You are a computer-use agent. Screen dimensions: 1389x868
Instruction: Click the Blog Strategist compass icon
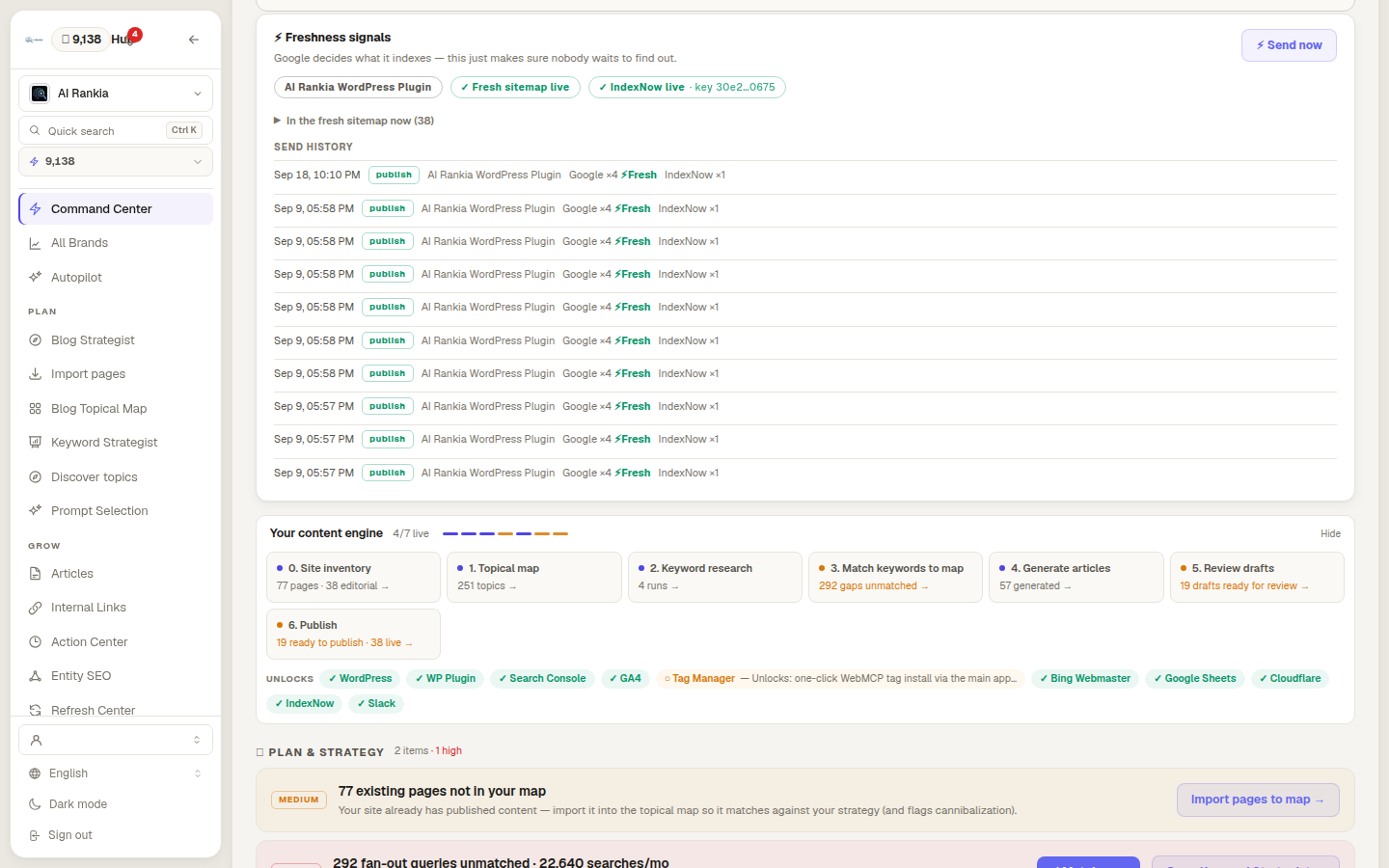click(x=35, y=340)
